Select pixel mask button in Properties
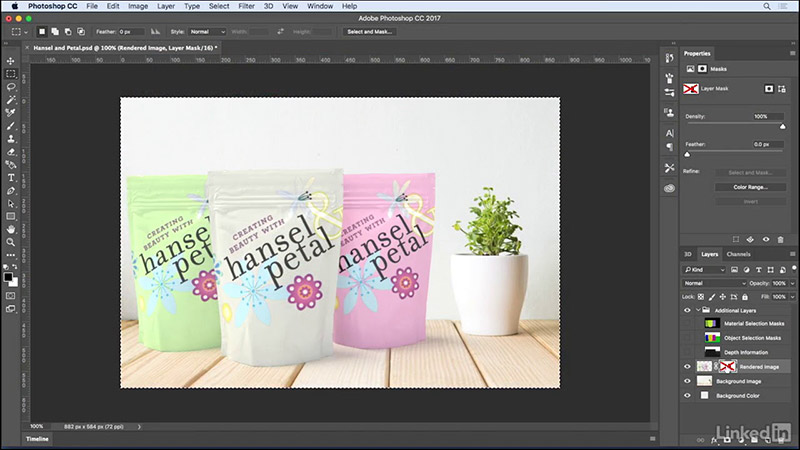800x450 pixels. [x=769, y=89]
